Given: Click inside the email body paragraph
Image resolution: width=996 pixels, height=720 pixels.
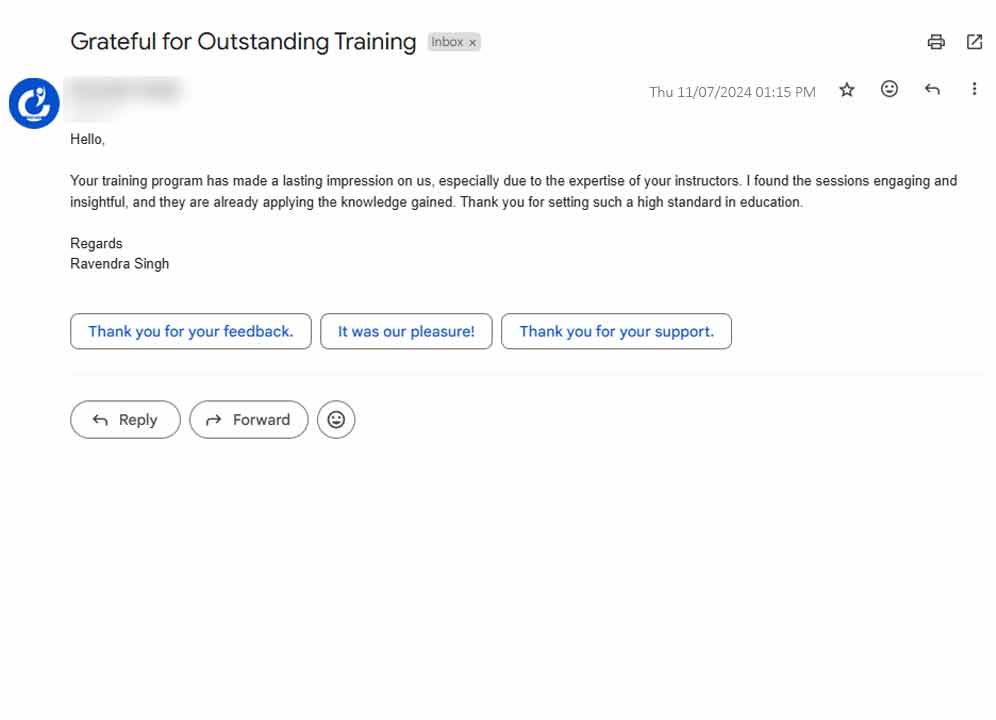Looking at the screenshot, I should pyautogui.click(x=500, y=191).
